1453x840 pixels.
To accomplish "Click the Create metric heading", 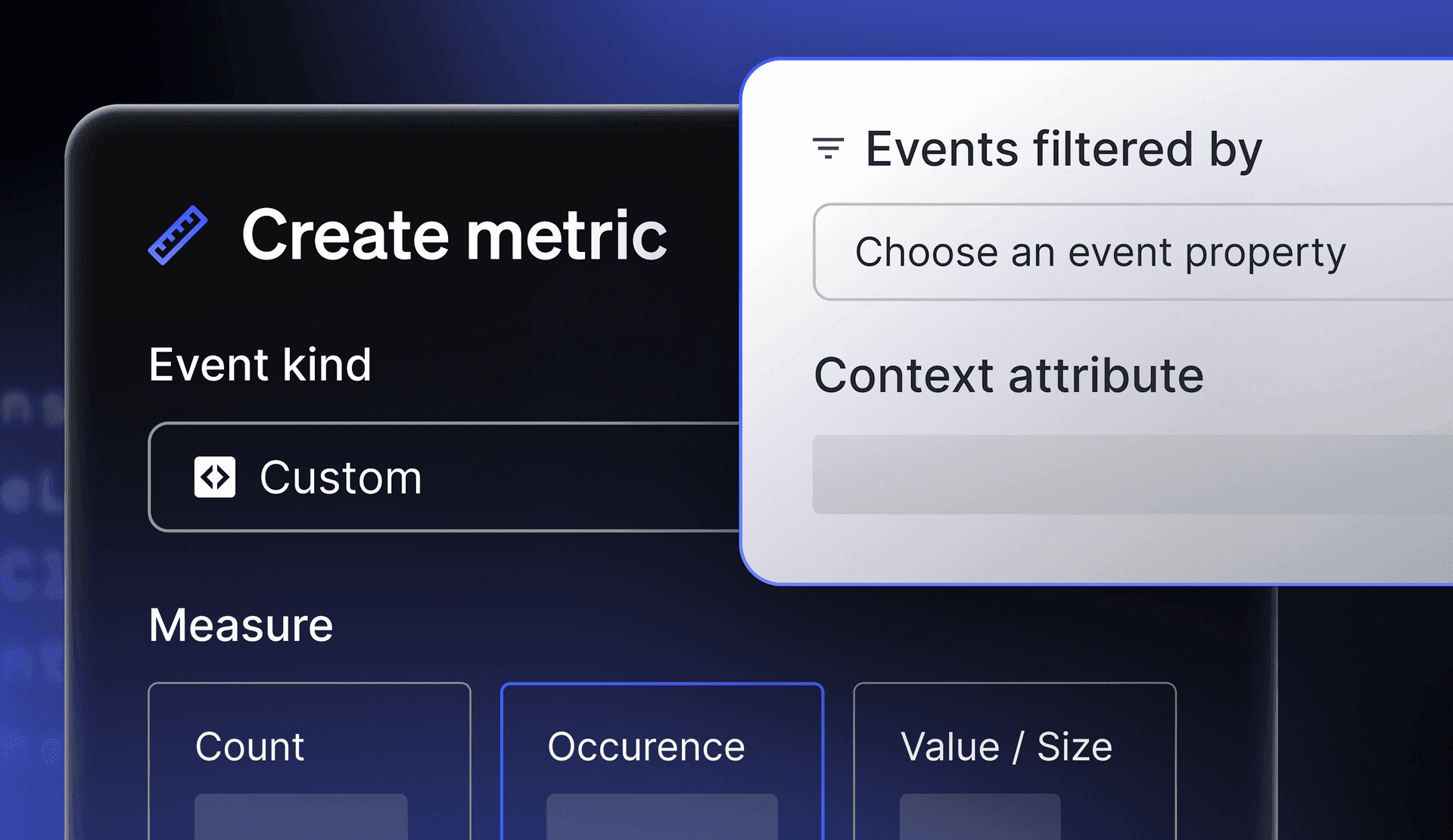I will [453, 236].
